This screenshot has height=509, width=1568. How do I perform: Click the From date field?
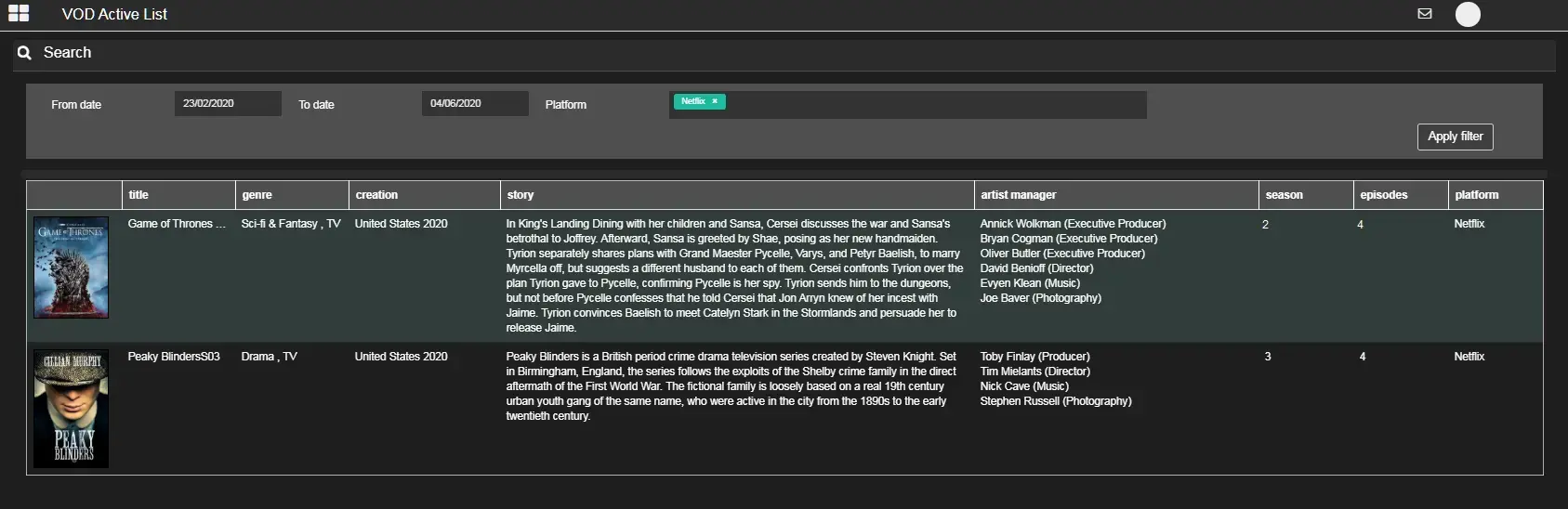228,103
